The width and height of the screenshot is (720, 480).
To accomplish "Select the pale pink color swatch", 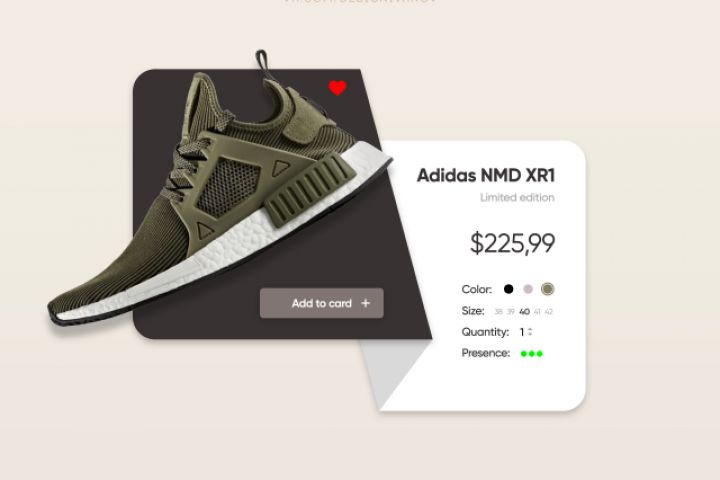I will pos(528,289).
